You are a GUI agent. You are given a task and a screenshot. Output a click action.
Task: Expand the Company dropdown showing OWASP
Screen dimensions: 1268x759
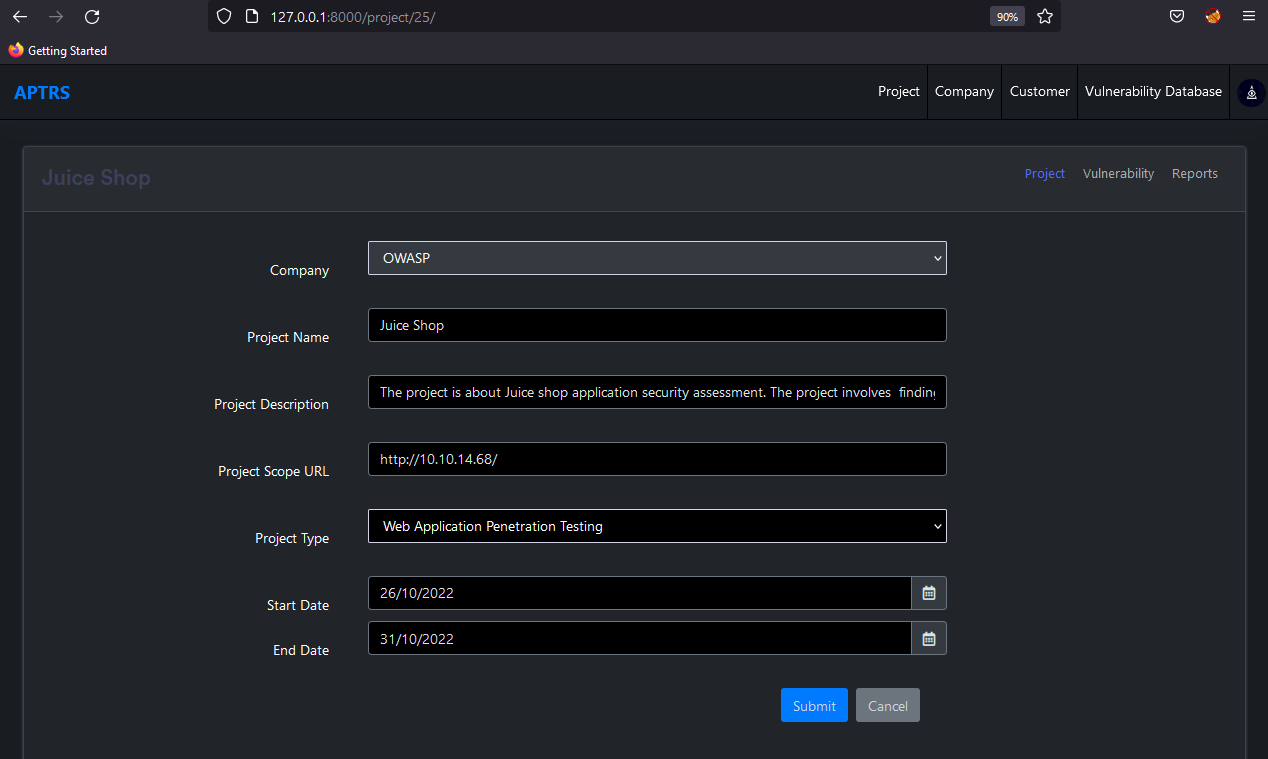click(657, 258)
